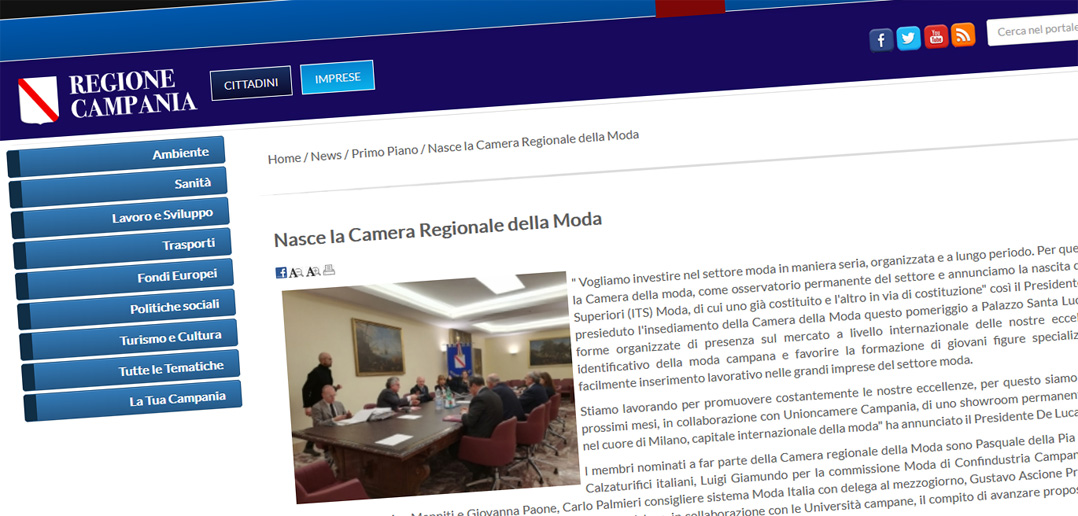Open Sanità in the sidebar menu
Screen dimensions: 1078x516
118,187
